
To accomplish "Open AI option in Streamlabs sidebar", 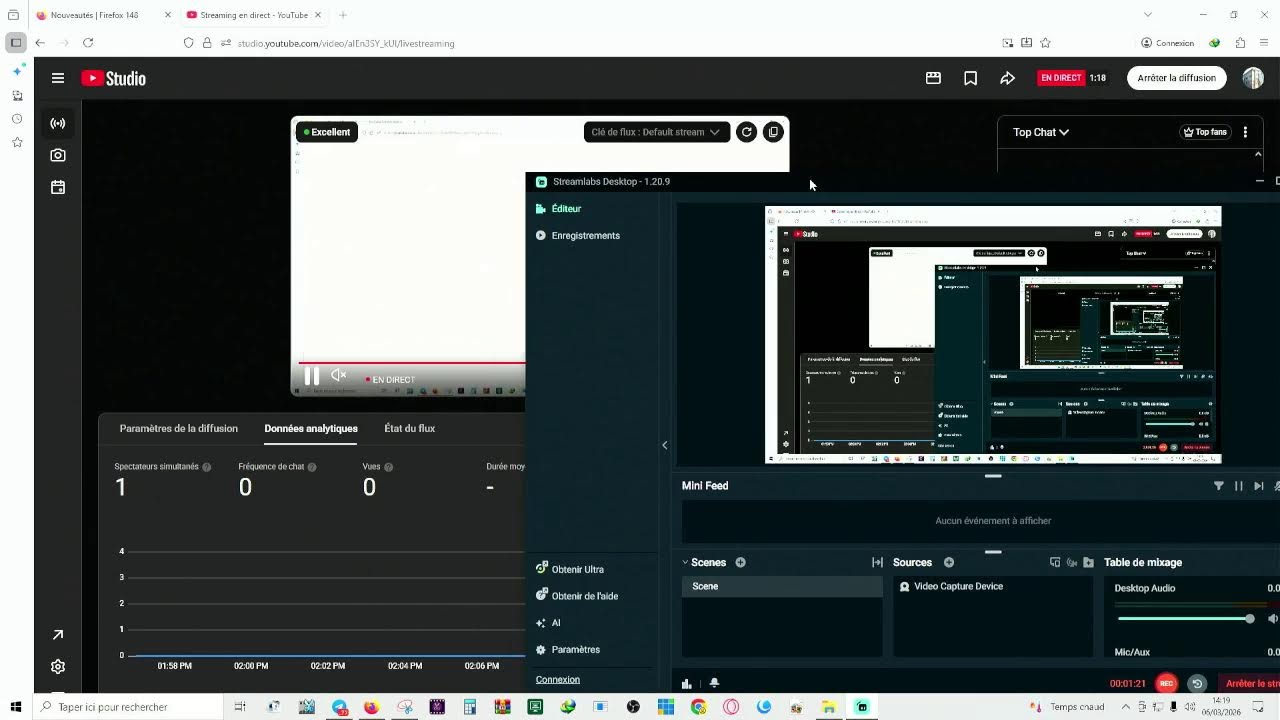I will (548, 623).
